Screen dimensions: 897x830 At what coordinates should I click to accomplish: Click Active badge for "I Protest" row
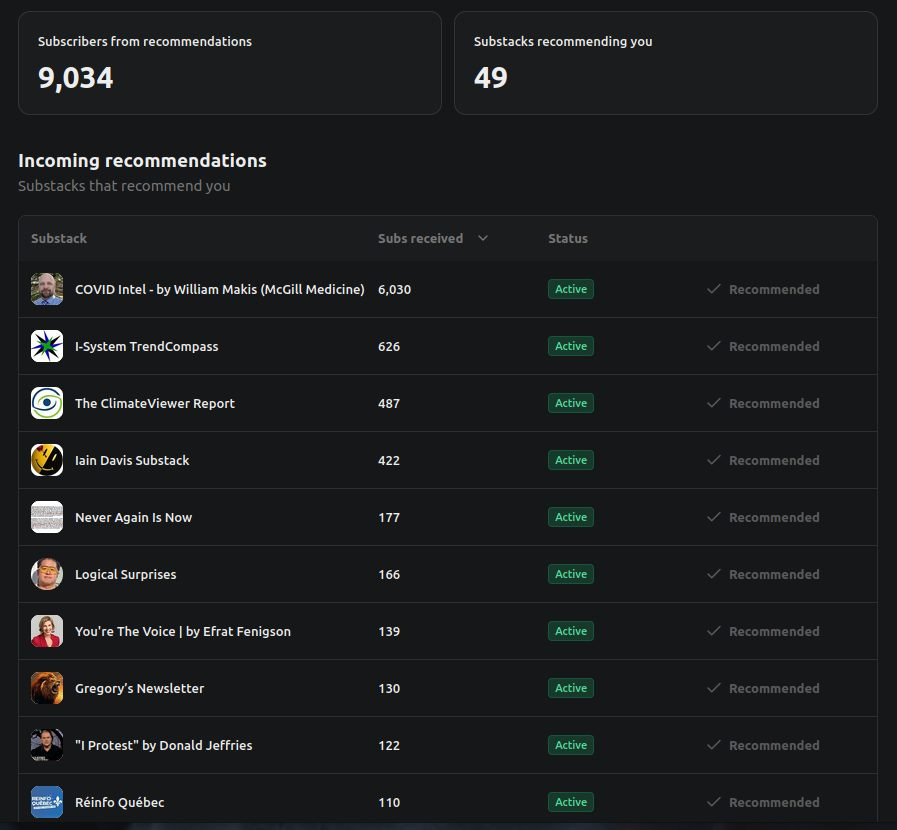click(571, 745)
